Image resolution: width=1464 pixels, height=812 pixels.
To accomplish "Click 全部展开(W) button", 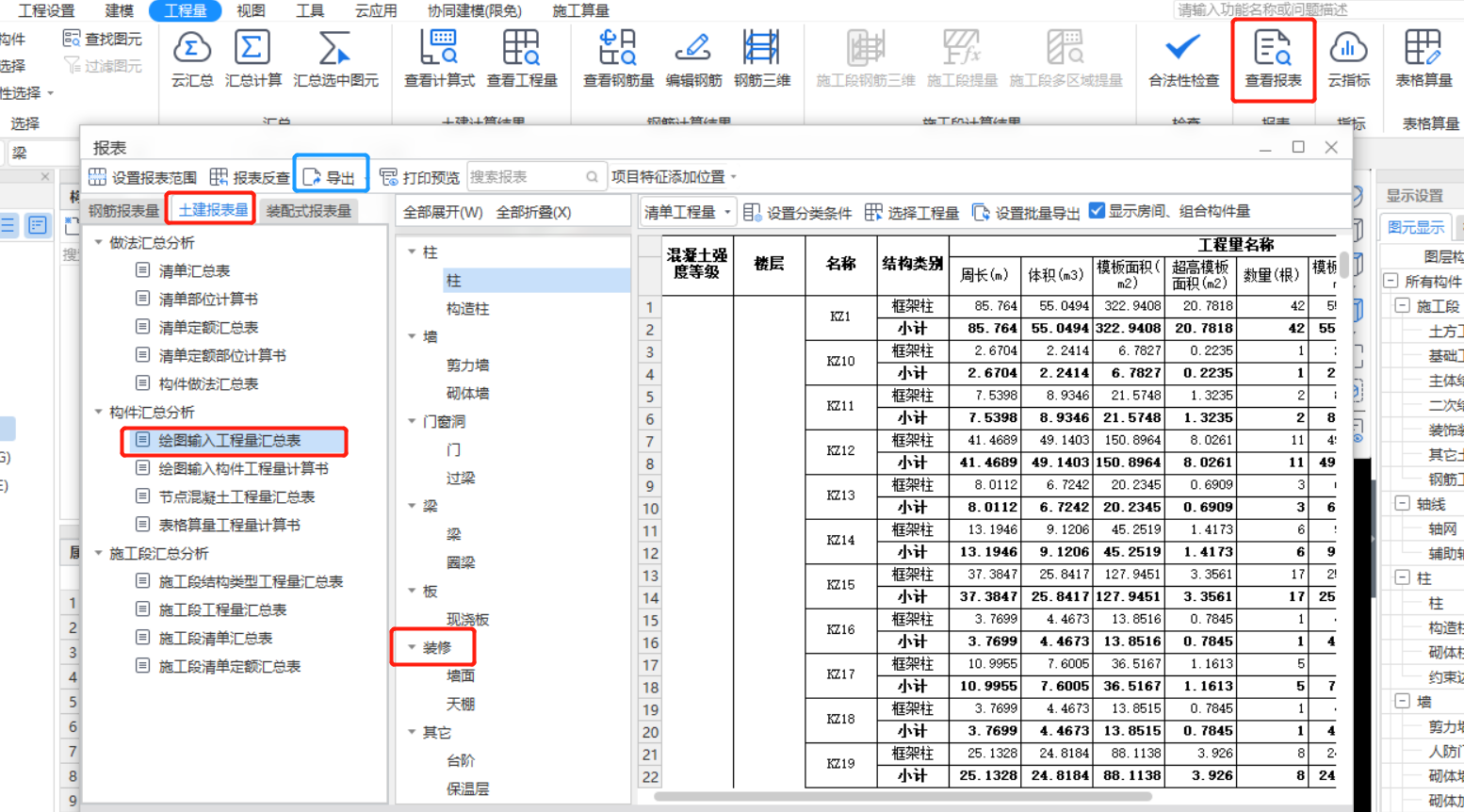I will pyautogui.click(x=443, y=212).
